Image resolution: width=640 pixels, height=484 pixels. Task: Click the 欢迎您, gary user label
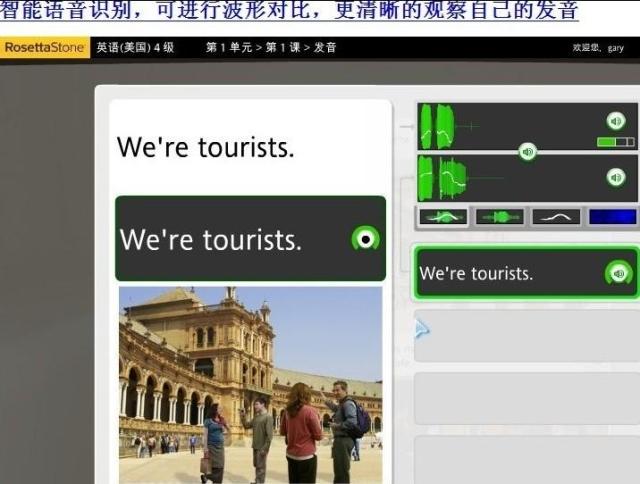point(598,48)
